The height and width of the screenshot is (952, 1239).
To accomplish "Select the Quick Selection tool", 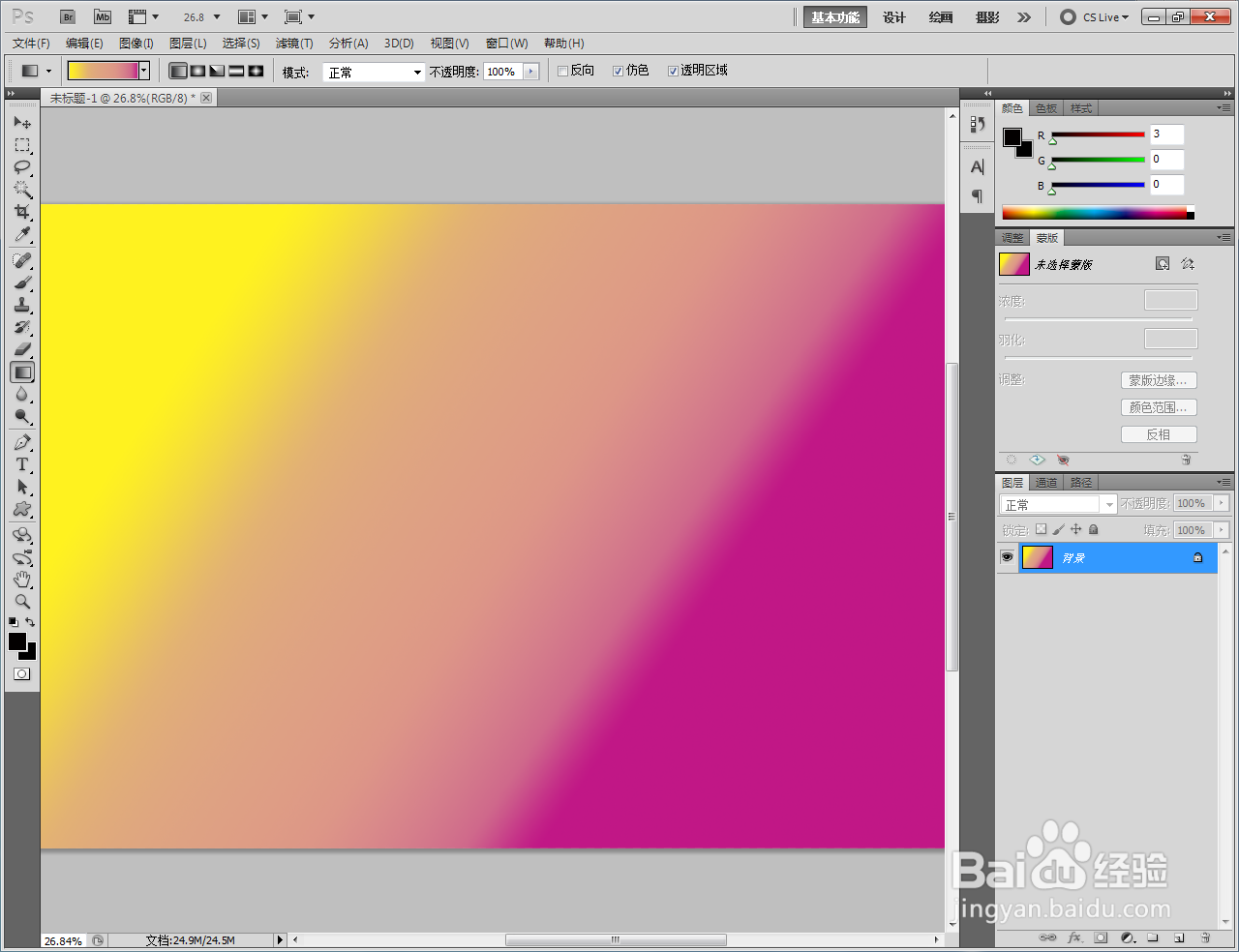I will tap(22, 190).
